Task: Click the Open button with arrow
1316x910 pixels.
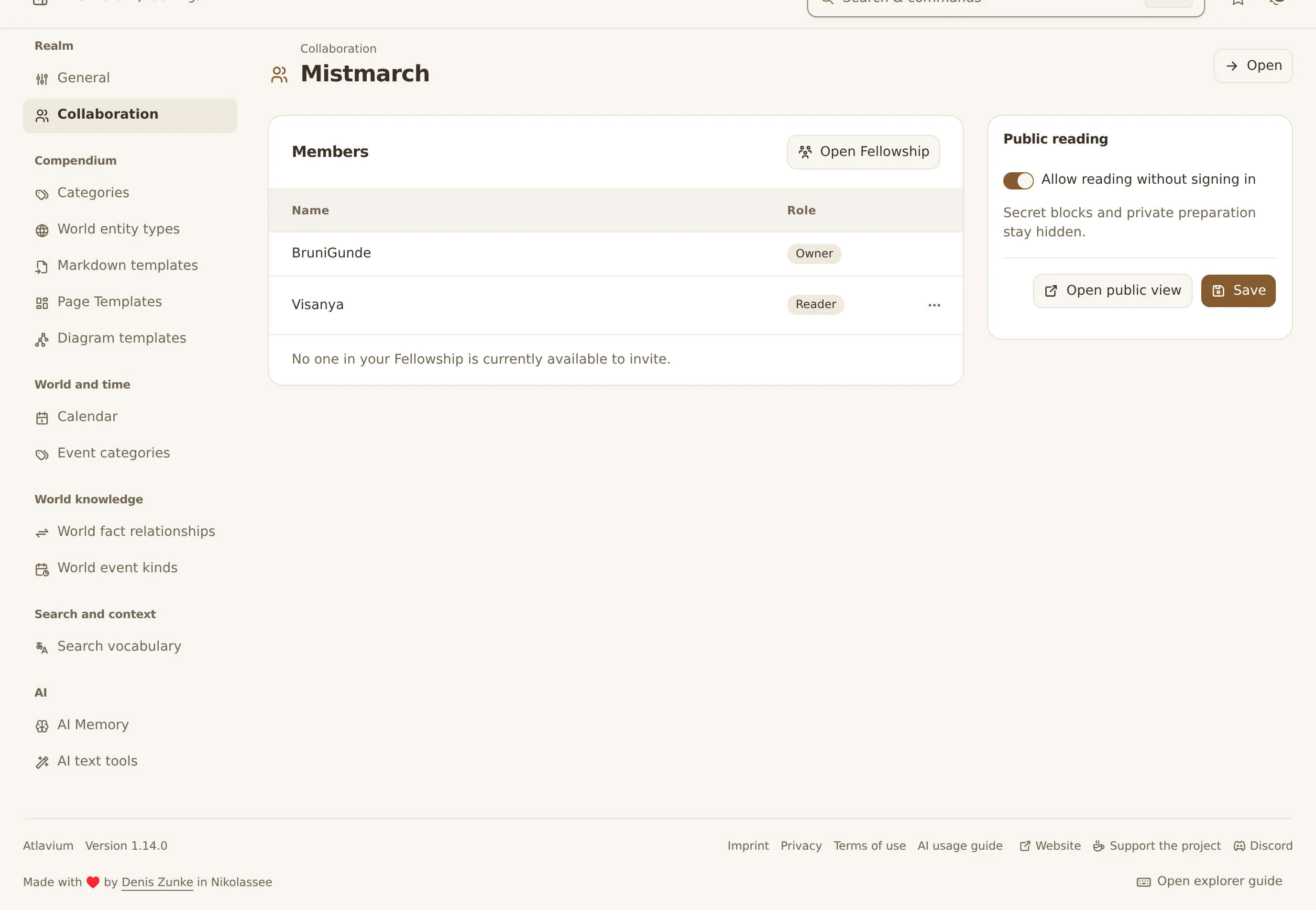Action: coord(1253,66)
